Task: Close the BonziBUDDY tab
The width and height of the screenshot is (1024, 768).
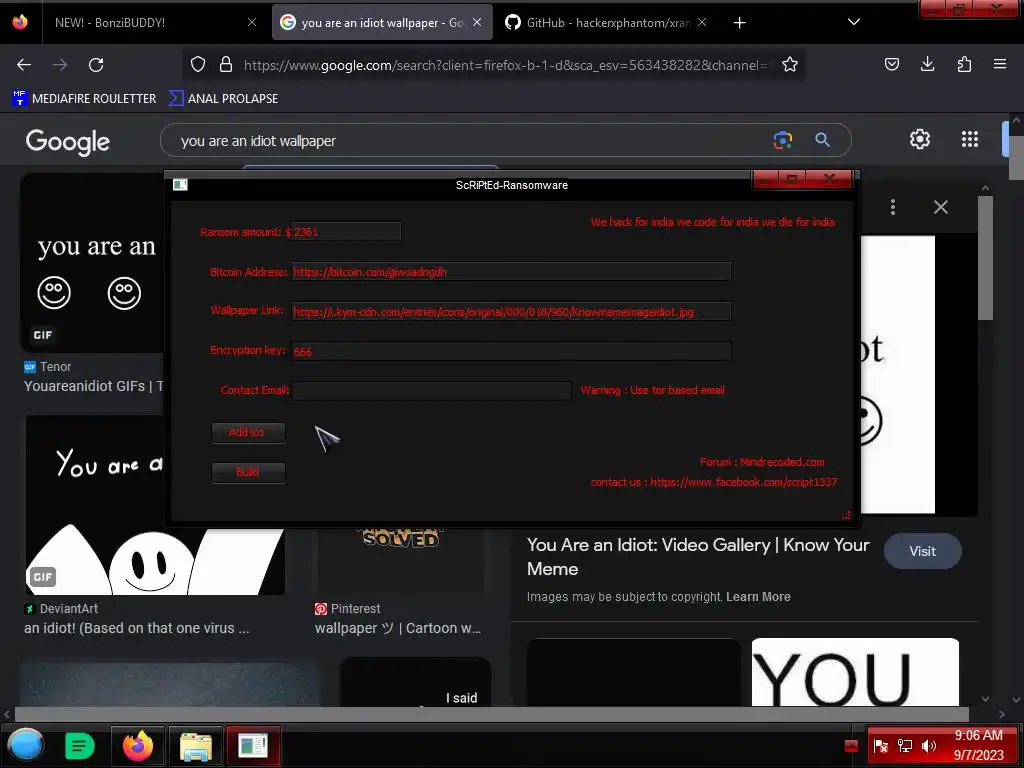Action: (x=252, y=22)
